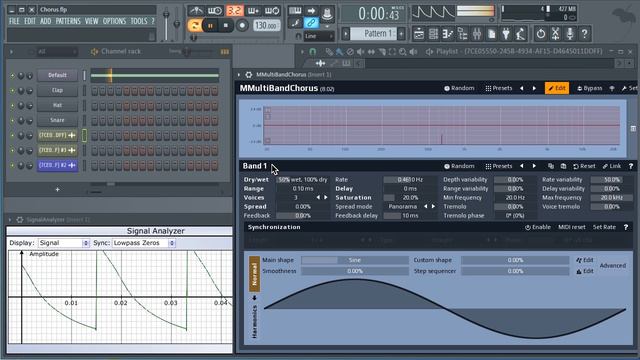Open the VIEW menu
The image size is (640, 360).
pos(91,21)
